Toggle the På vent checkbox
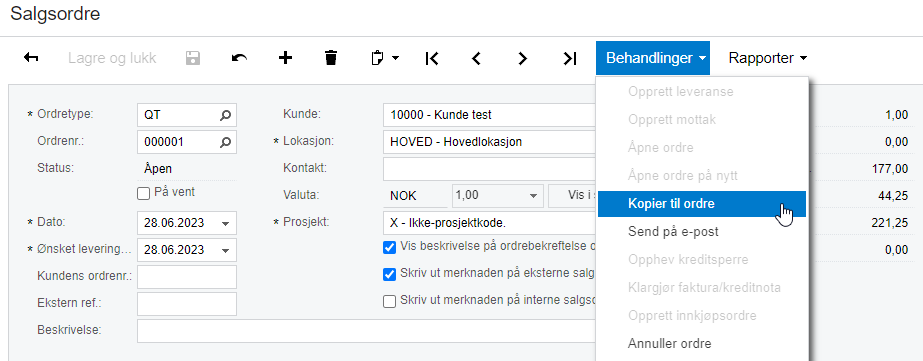 (143, 193)
